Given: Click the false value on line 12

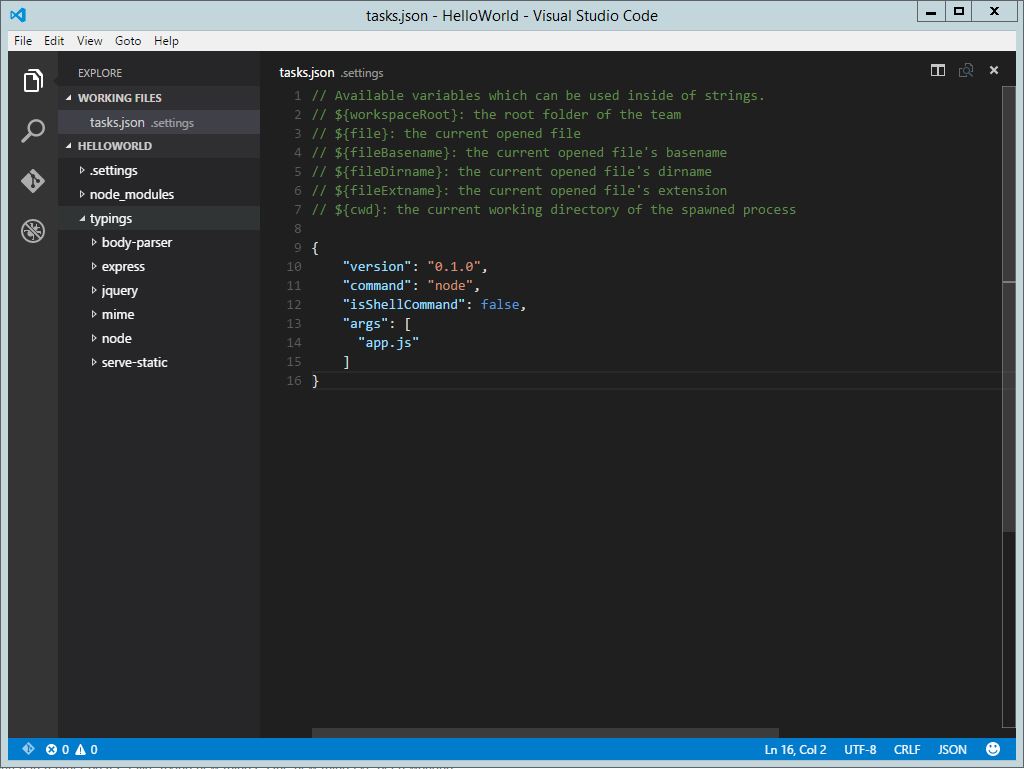Looking at the screenshot, I should point(500,304).
